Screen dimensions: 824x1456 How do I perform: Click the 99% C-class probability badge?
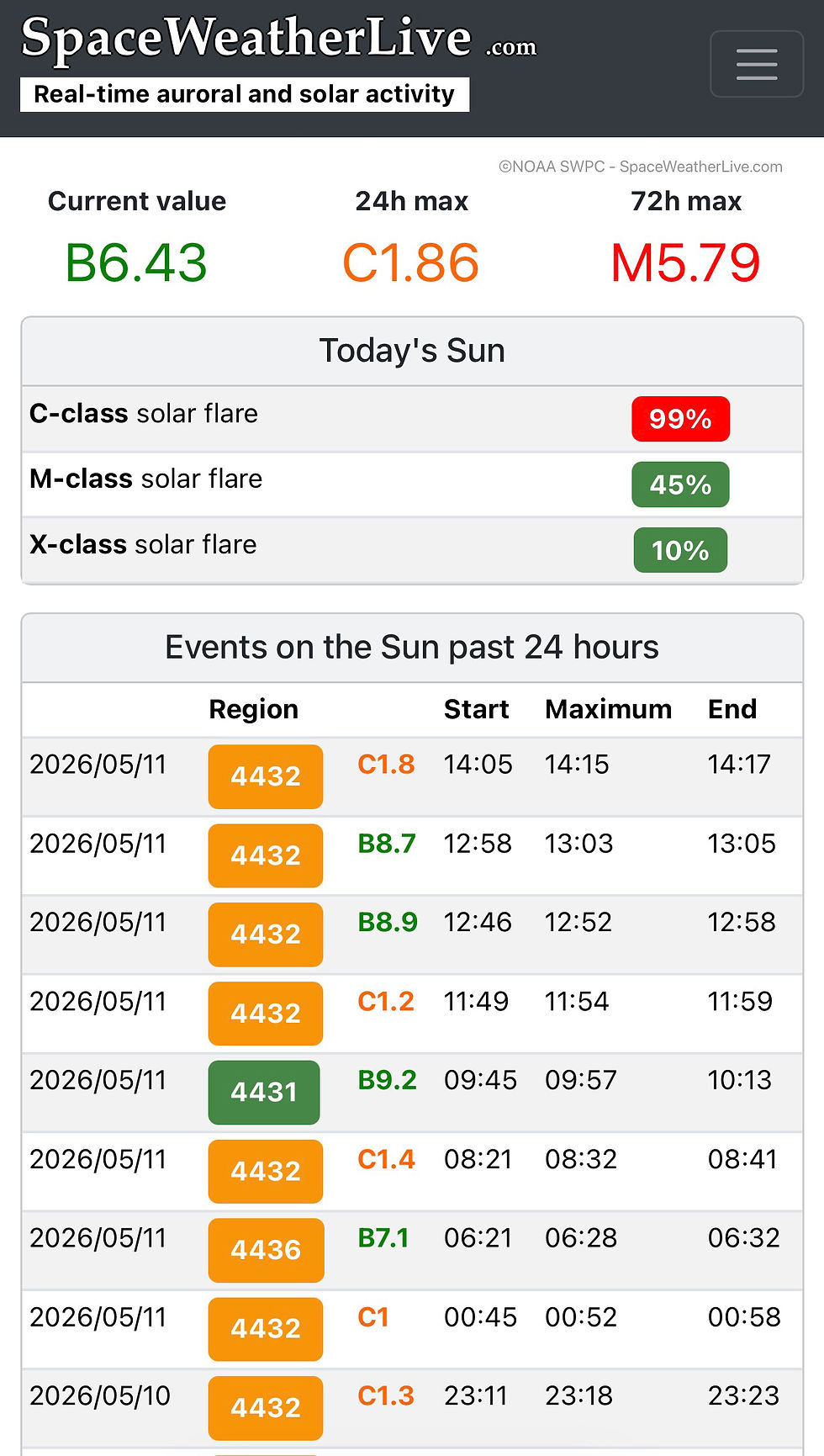click(680, 419)
